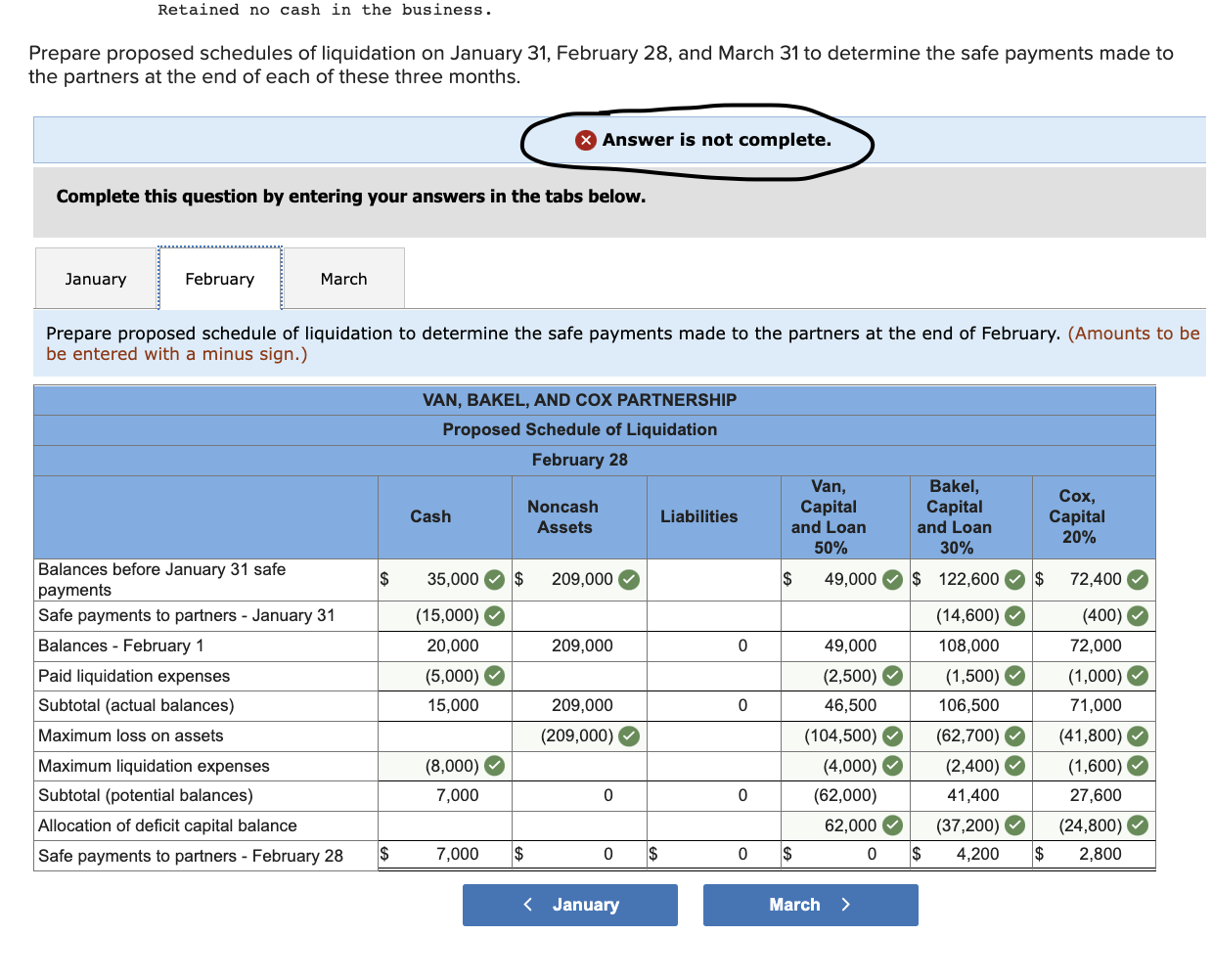Switch to the March tab

[343, 279]
